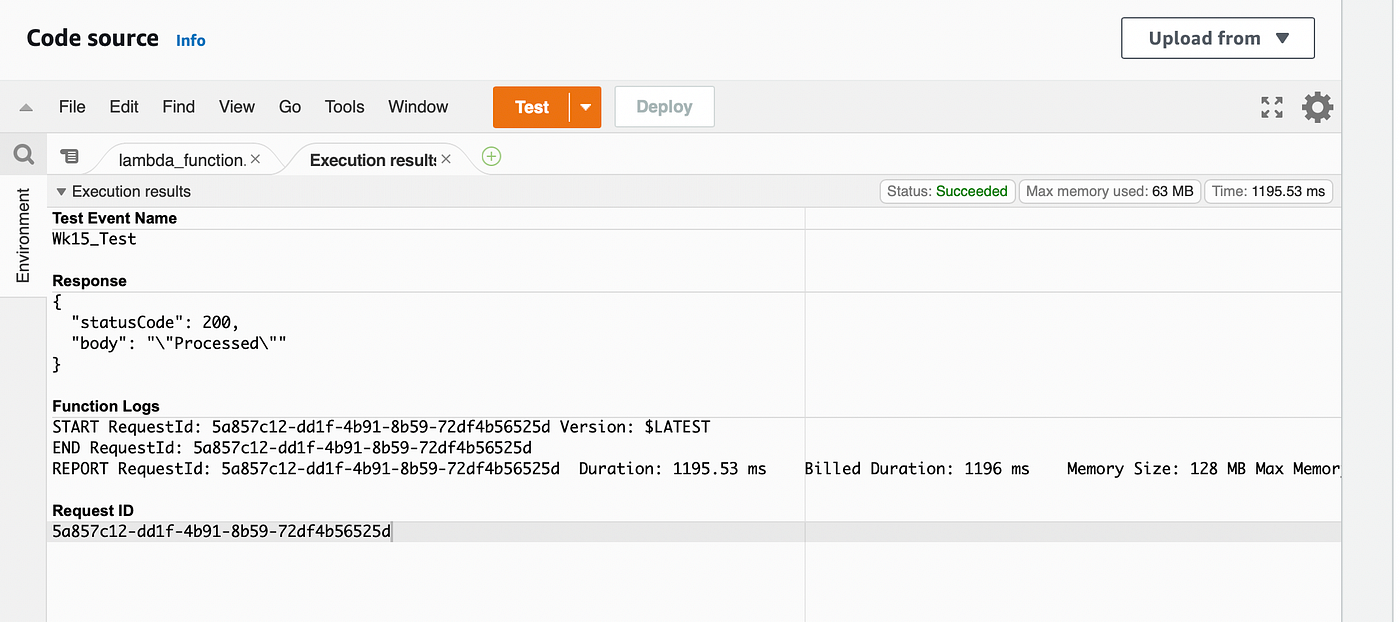Image resolution: width=1400 pixels, height=622 pixels.
Task: Enter fullscreen using the expand arrows icon
Action: coord(1271,107)
